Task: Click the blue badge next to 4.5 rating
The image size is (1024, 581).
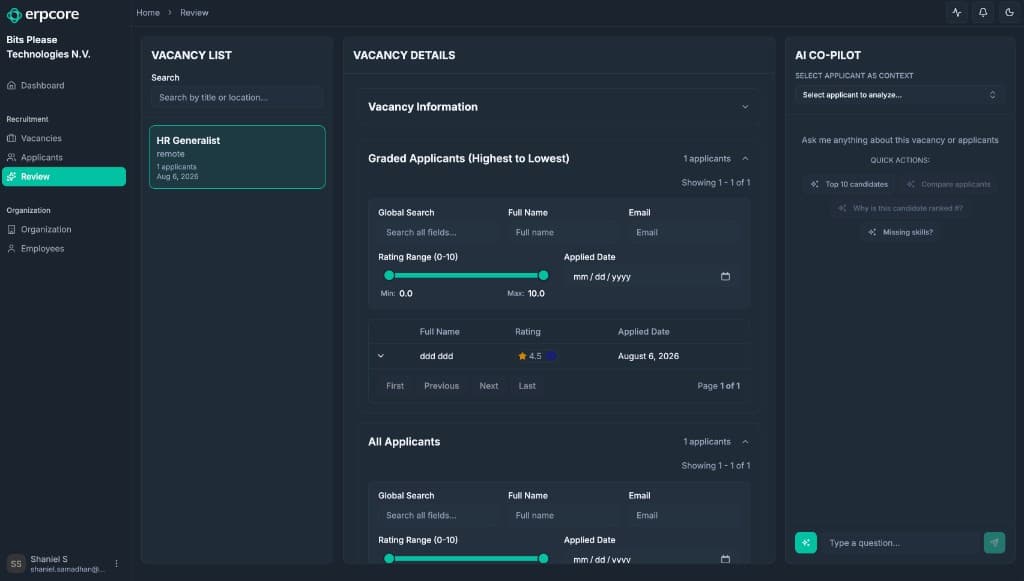Action: (x=551, y=356)
